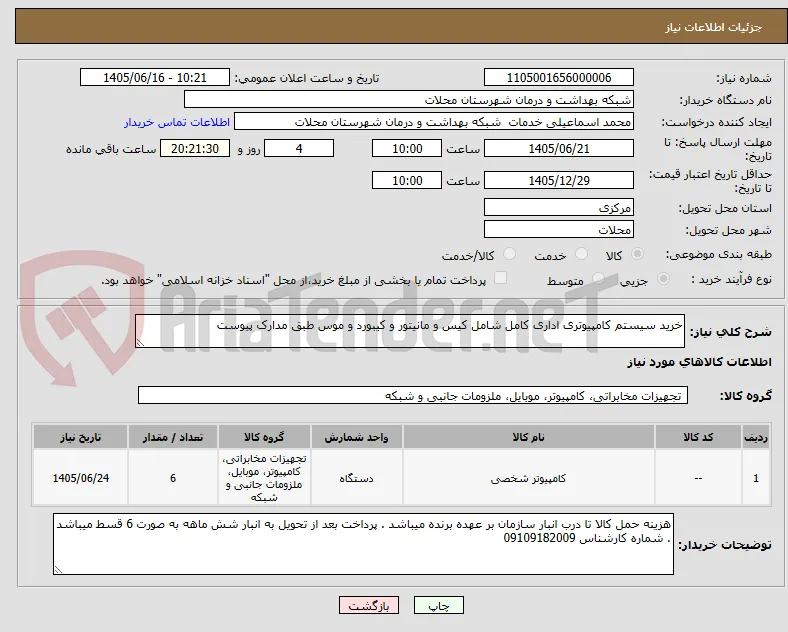Select the خدمت radio button

click(x=581, y=254)
